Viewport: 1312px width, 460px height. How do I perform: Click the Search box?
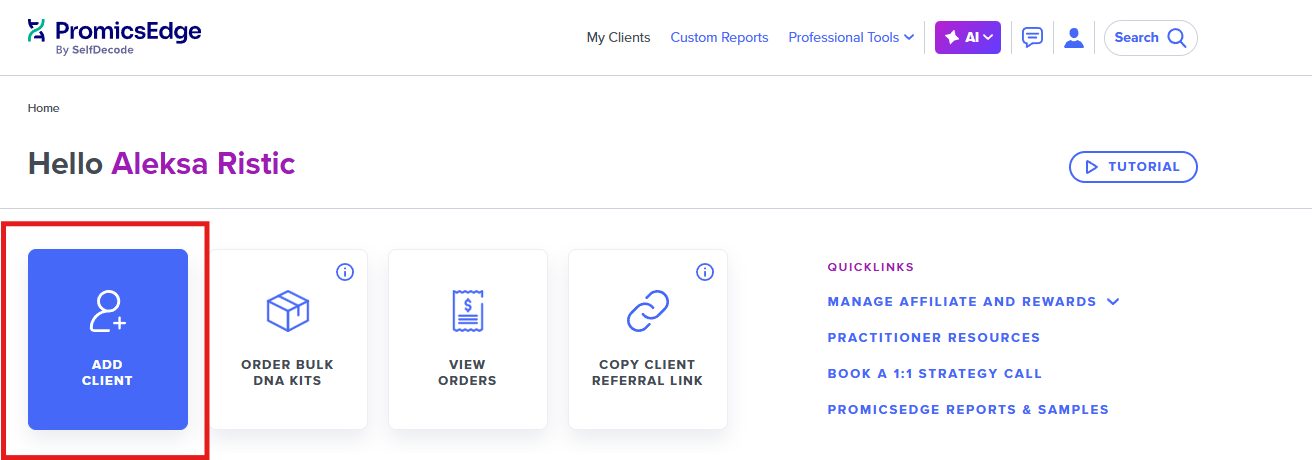[1150, 38]
